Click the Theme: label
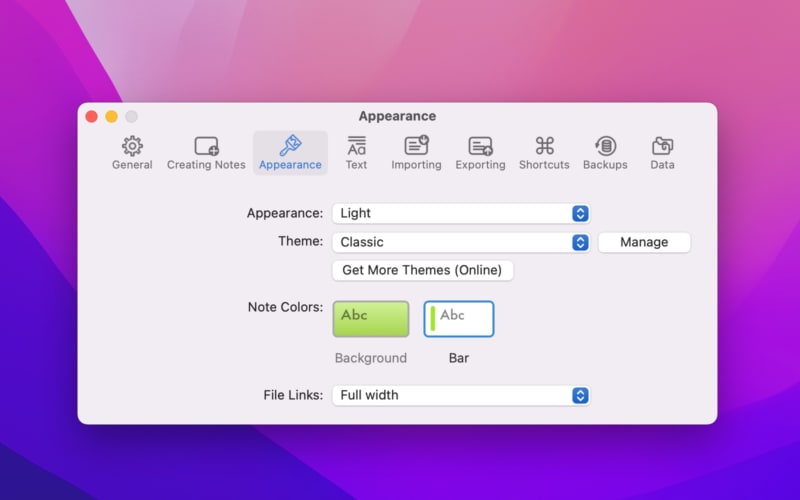This screenshot has height=500, width=800. click(x=301, y=241)
